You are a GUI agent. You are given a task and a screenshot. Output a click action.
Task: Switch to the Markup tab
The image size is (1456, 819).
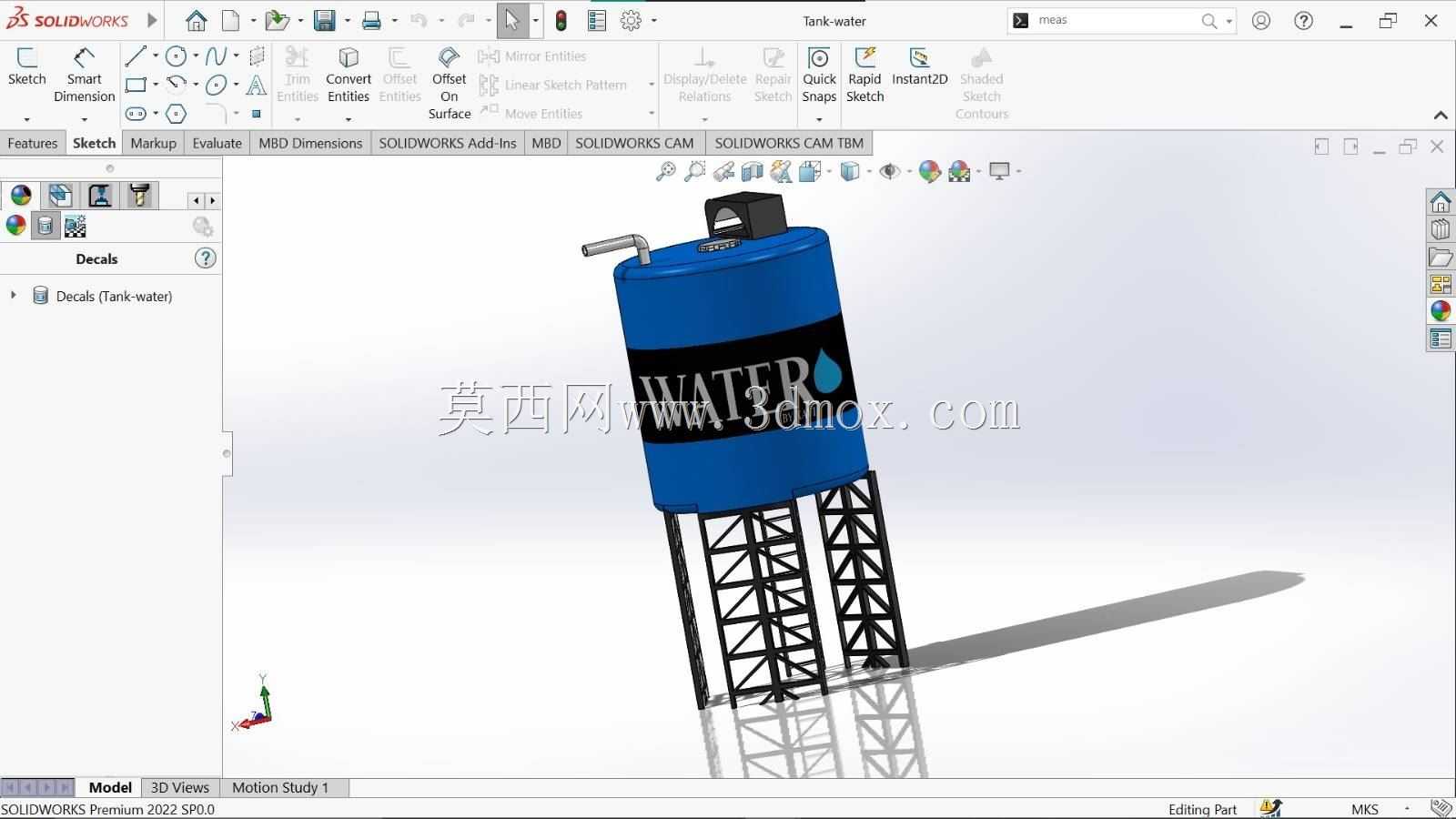pyautogui.click(x=153, y=143)
